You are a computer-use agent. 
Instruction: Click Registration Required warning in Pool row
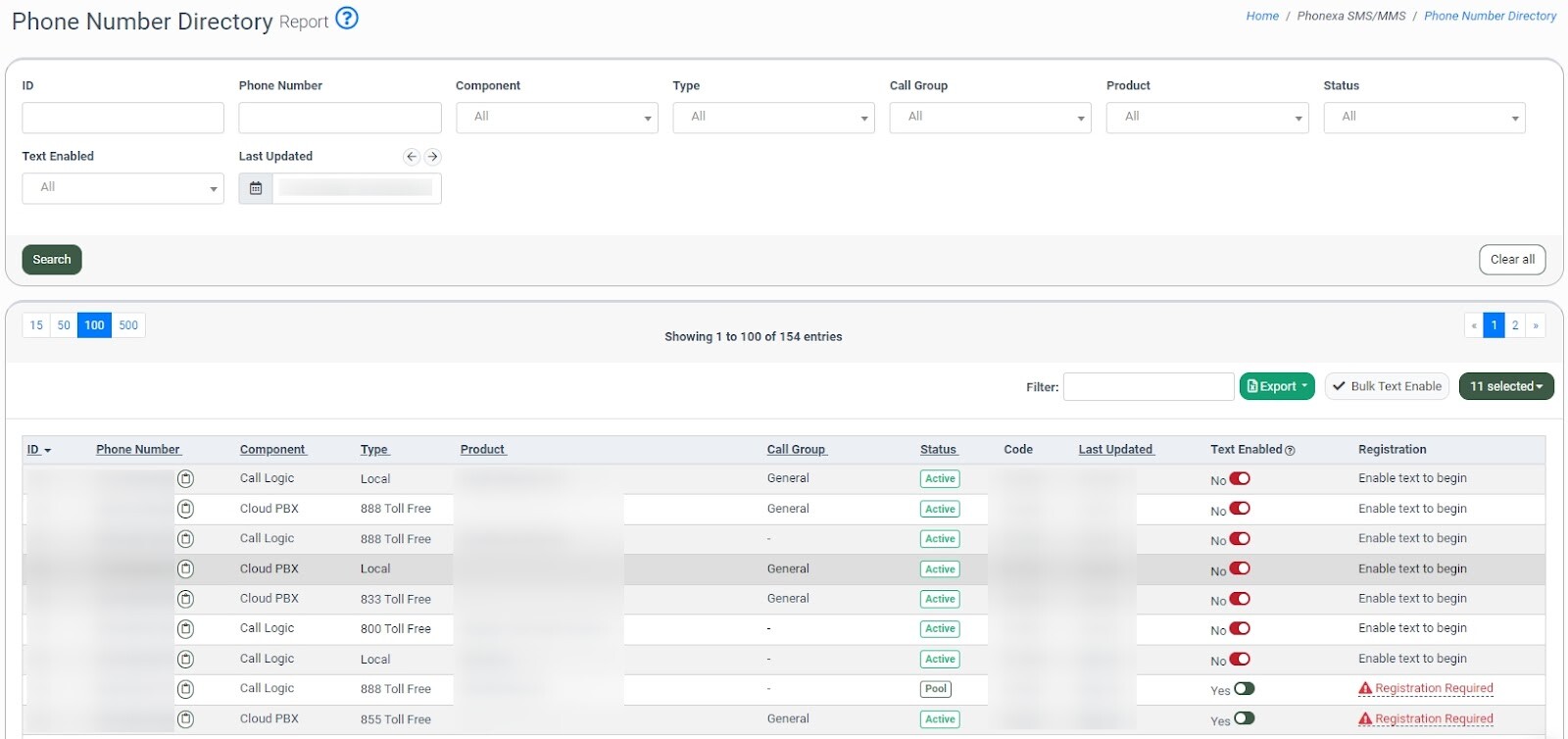click(x=1426, y=689)
